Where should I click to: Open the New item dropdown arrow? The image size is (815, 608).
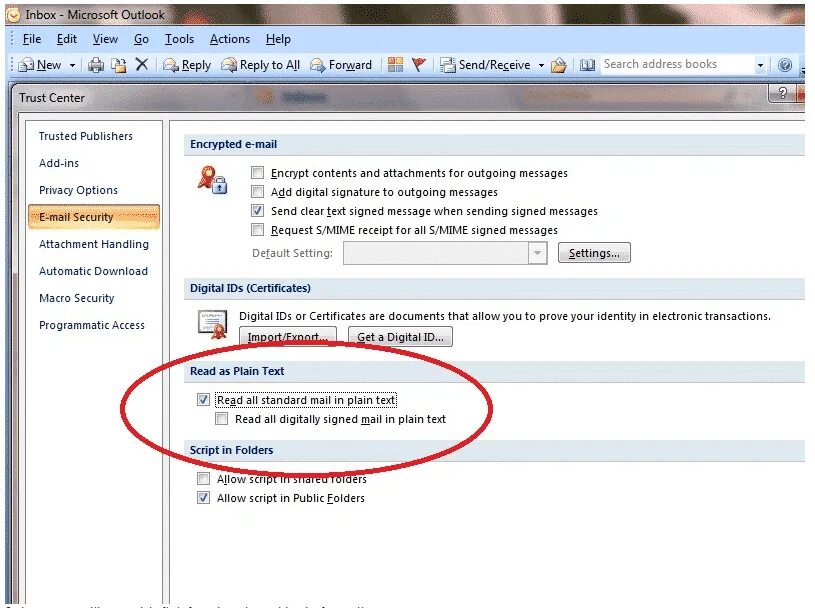click(x=72, y=65)
